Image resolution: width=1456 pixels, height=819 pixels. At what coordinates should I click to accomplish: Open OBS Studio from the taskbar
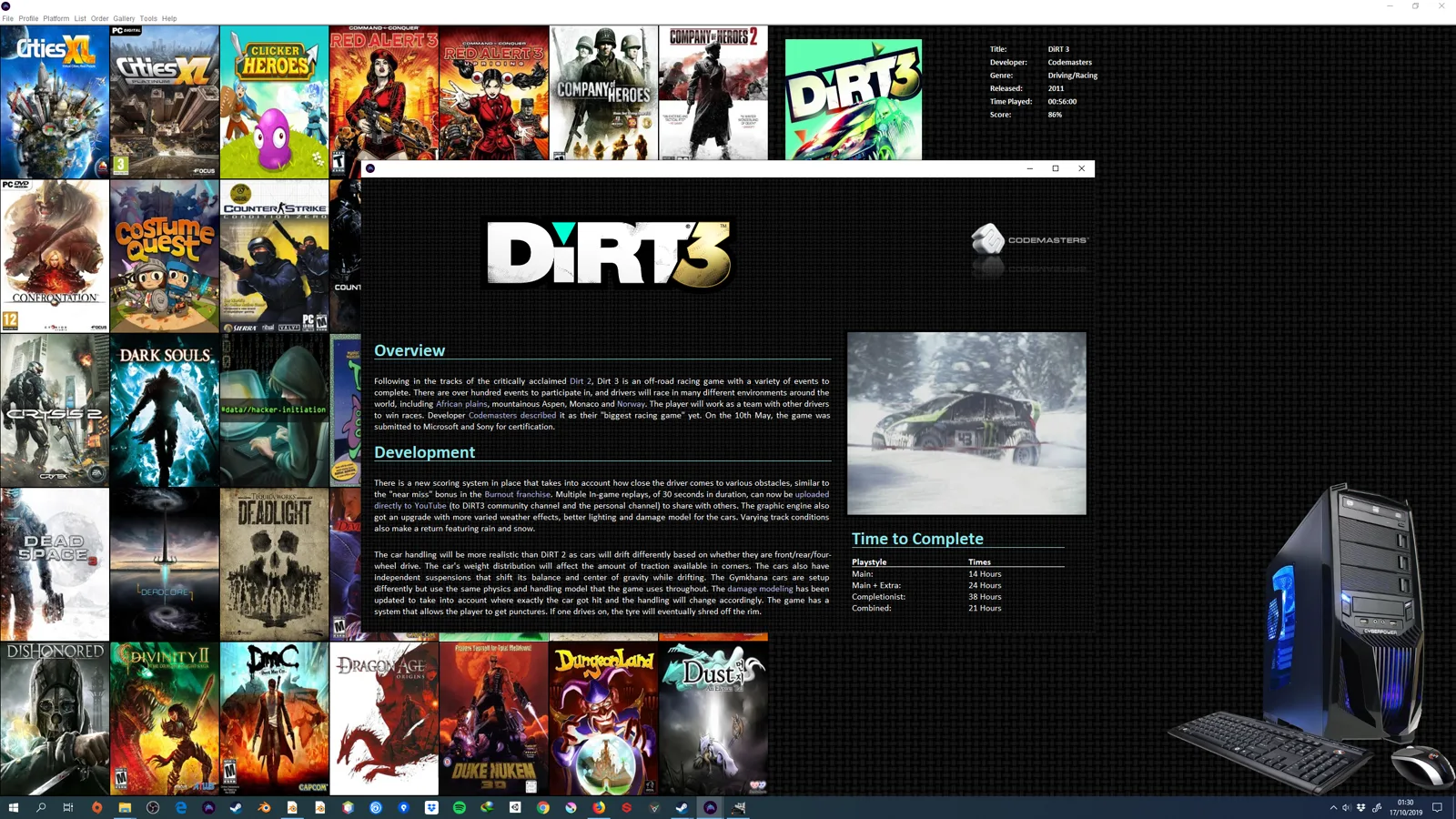[153, 807]
